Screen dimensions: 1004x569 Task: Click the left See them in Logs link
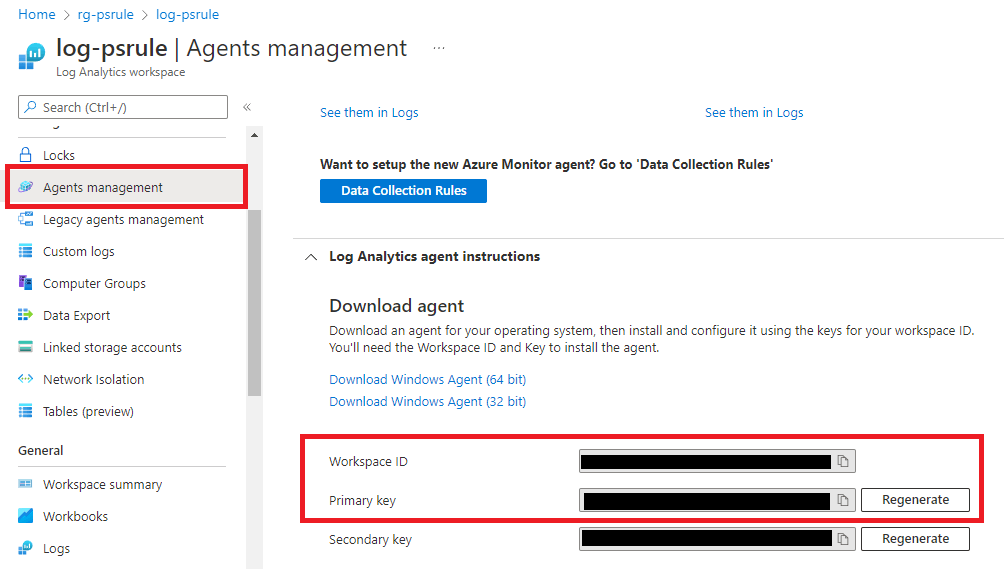click(x=369, y=113)
